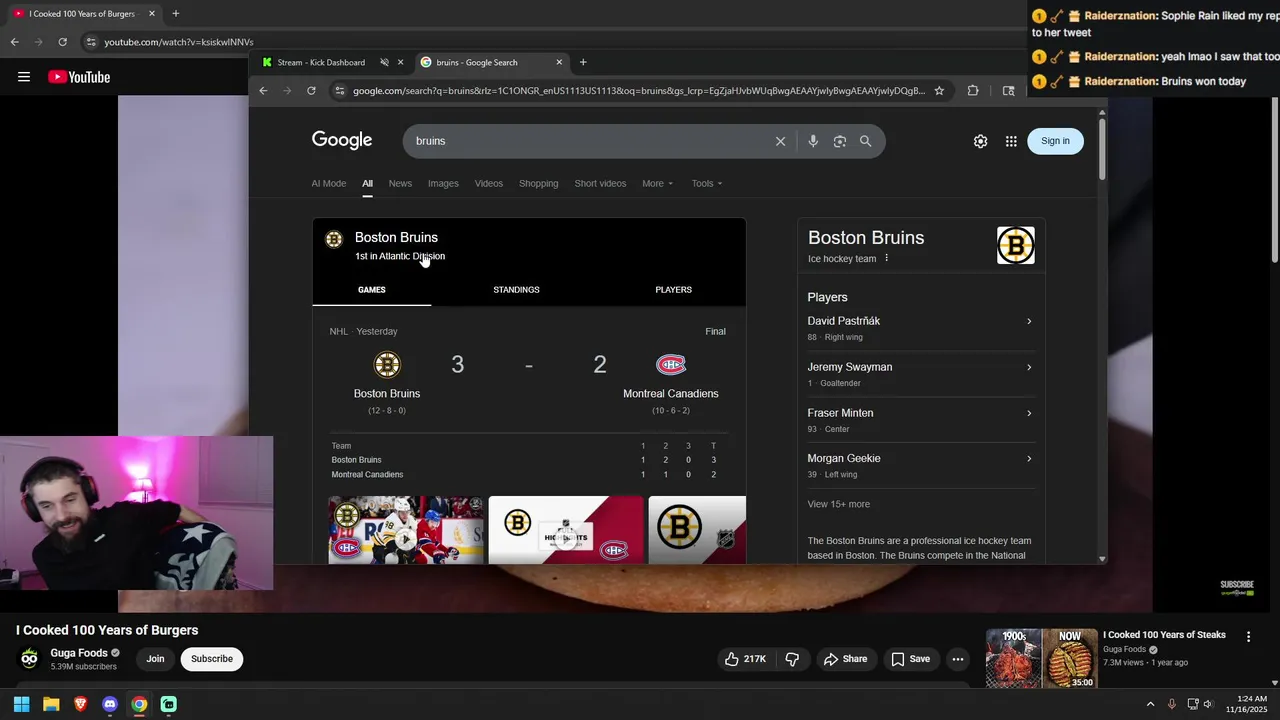Select the GAMES tab
The width and height of the screenshot is (1280, 720).
pos(371,290)
